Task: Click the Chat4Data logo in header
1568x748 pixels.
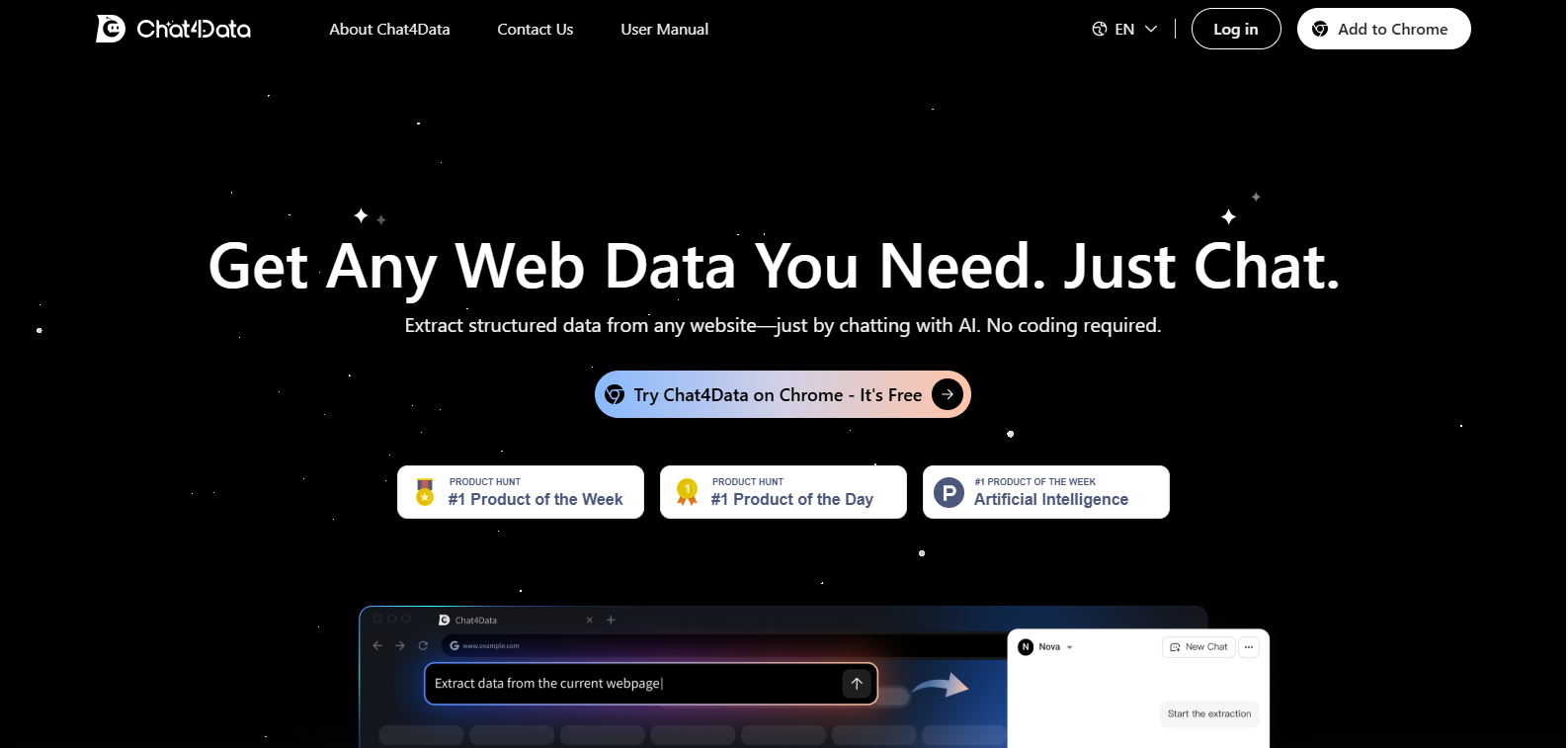Action: pos(173,29)
